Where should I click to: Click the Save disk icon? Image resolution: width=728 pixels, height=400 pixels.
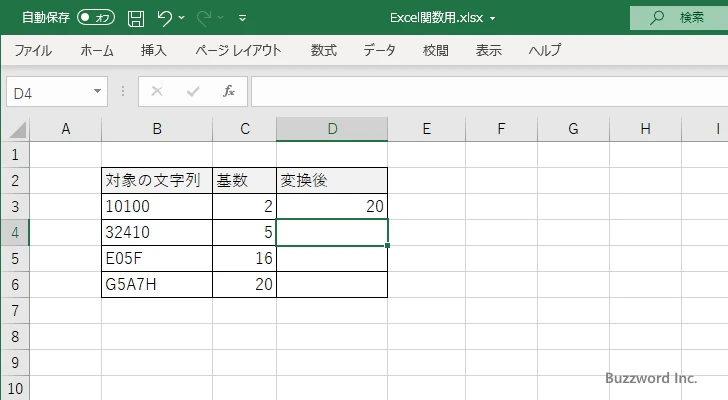click(136, 19)
